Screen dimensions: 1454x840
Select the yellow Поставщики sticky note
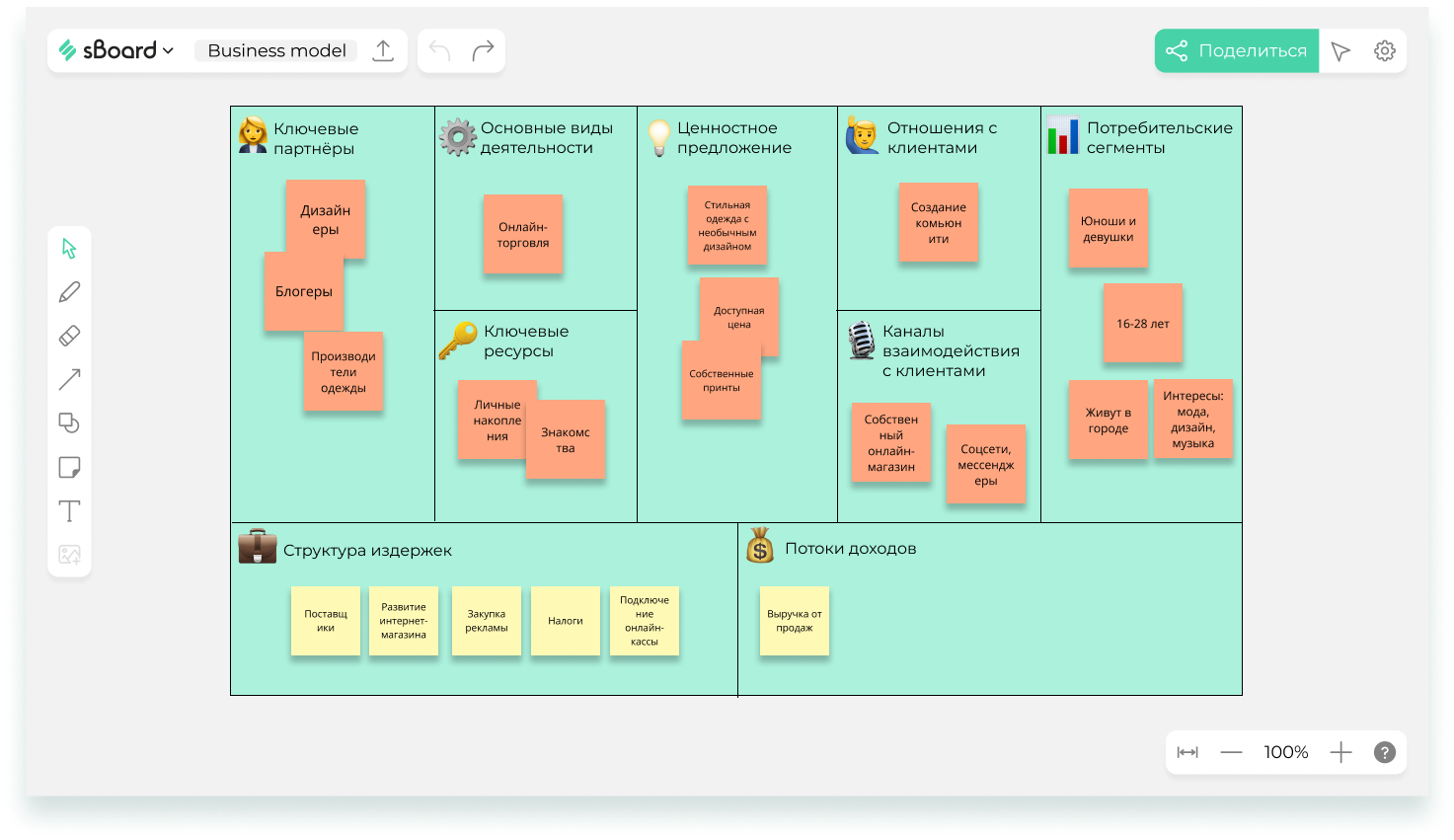coord(326,621)
